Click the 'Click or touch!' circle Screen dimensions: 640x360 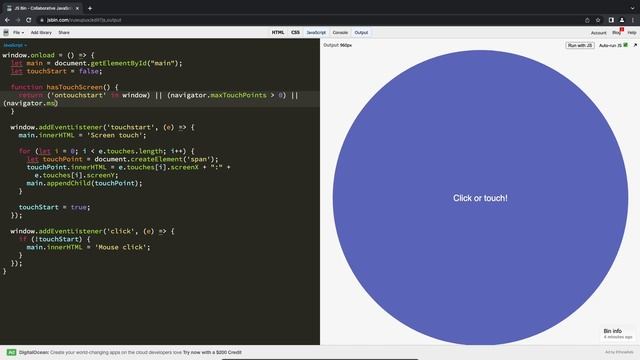[x=480, y=198]
